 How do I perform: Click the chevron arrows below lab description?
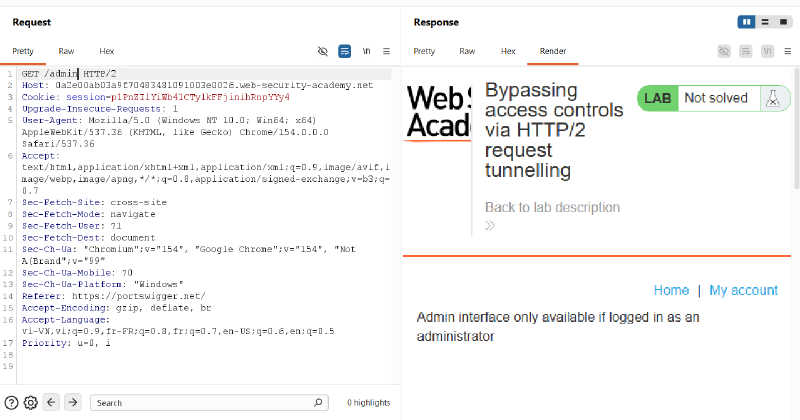coord(490,226)
